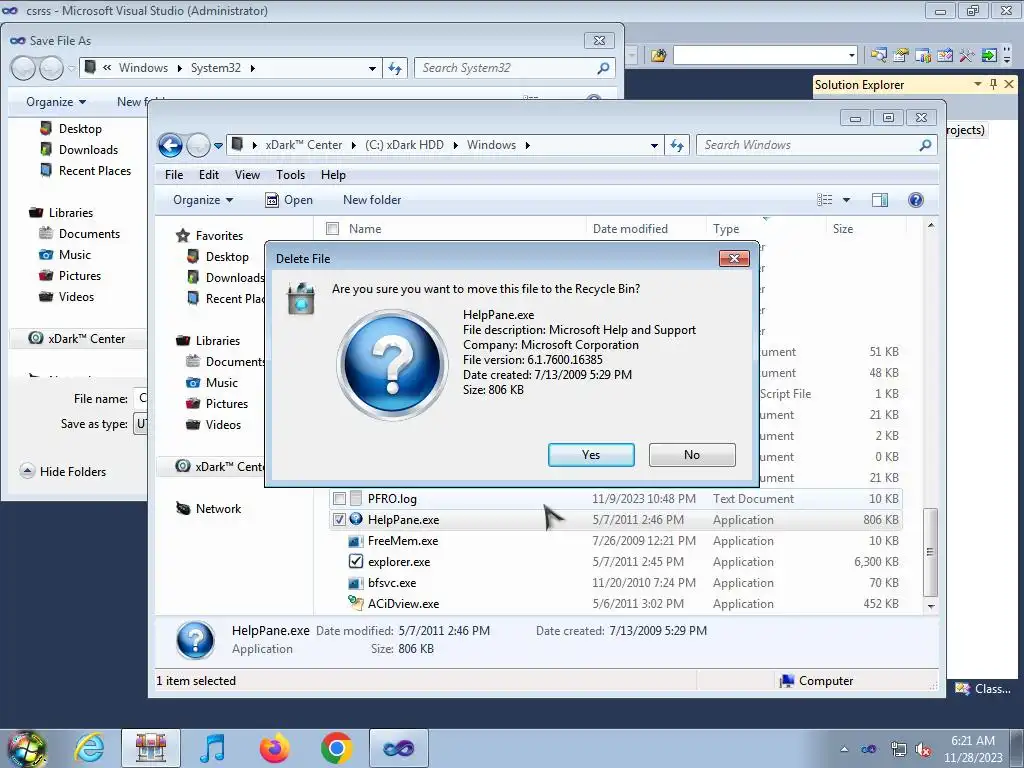Select Music under Libraries in explorer window
Screen dimensions: 1024x768
(x=221, y=383)
